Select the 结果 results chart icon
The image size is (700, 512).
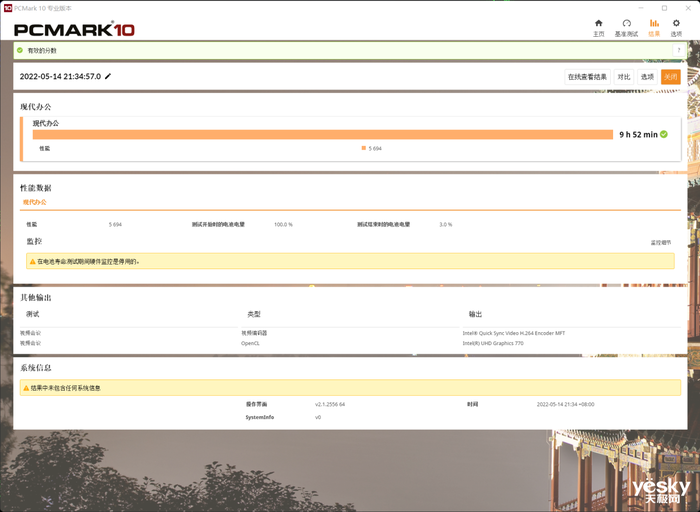tap(654, 23)
